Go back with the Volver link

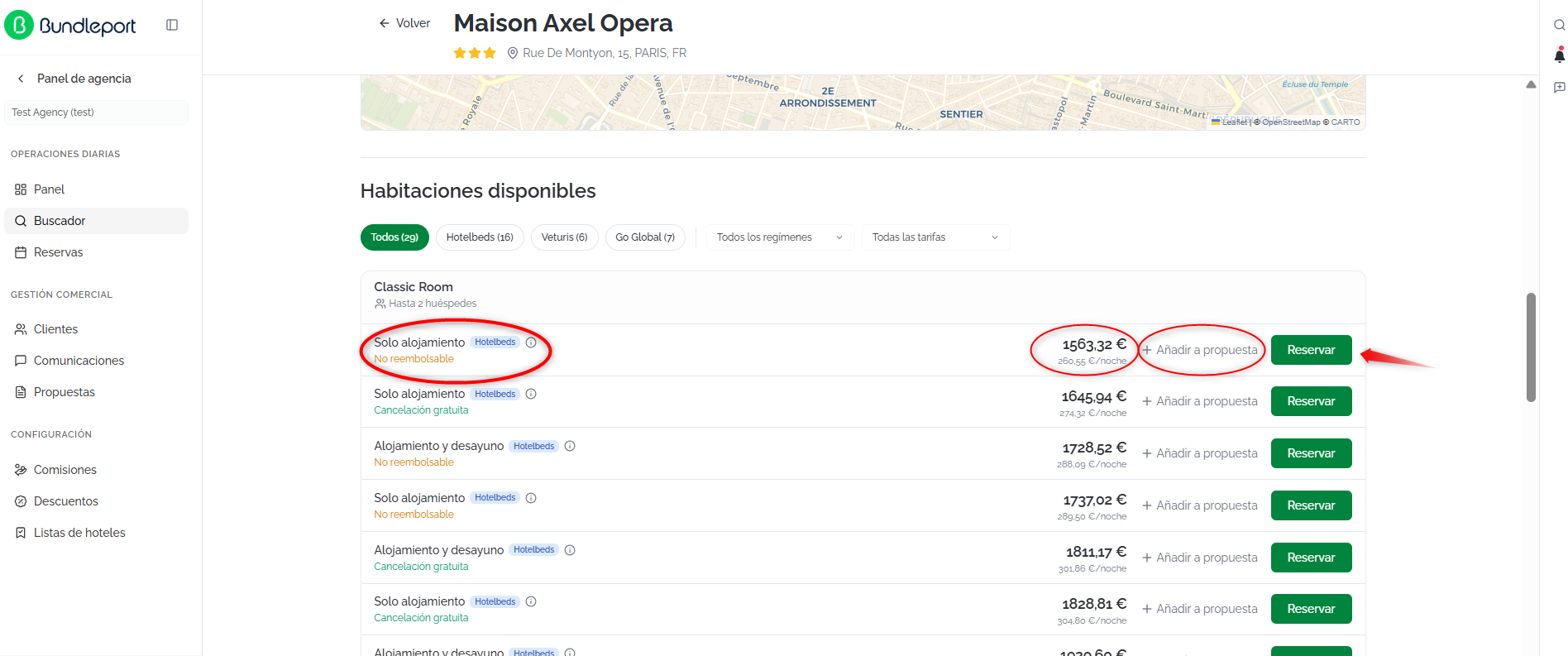(x=404, y=23)
